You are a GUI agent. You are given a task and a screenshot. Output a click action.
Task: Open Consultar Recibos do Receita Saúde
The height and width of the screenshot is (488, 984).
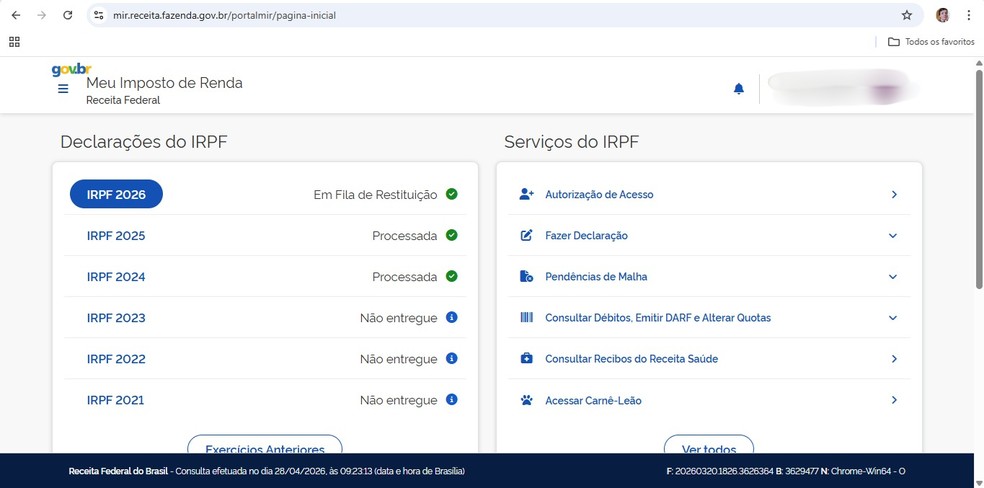coord(631,359)
